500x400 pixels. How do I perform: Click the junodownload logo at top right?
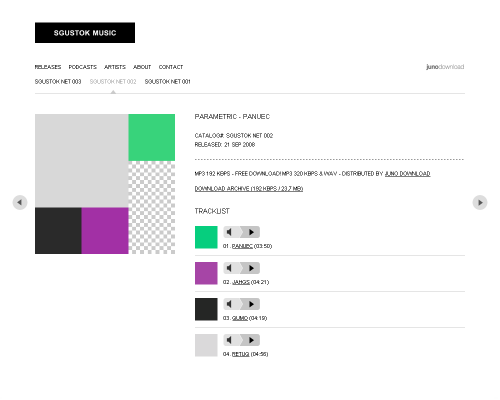[445, 67]
